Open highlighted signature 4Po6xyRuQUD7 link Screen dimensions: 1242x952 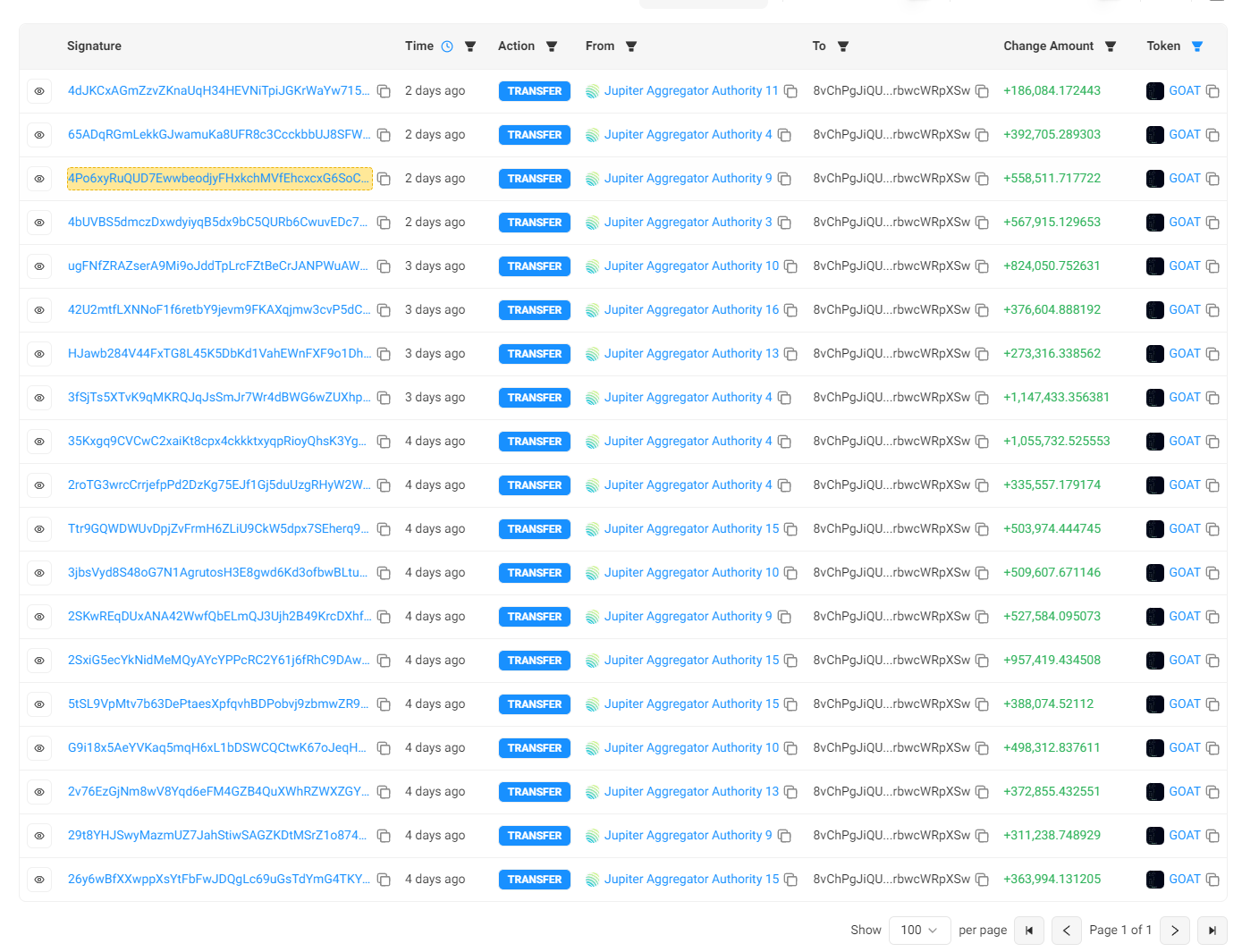click(219, 179)
